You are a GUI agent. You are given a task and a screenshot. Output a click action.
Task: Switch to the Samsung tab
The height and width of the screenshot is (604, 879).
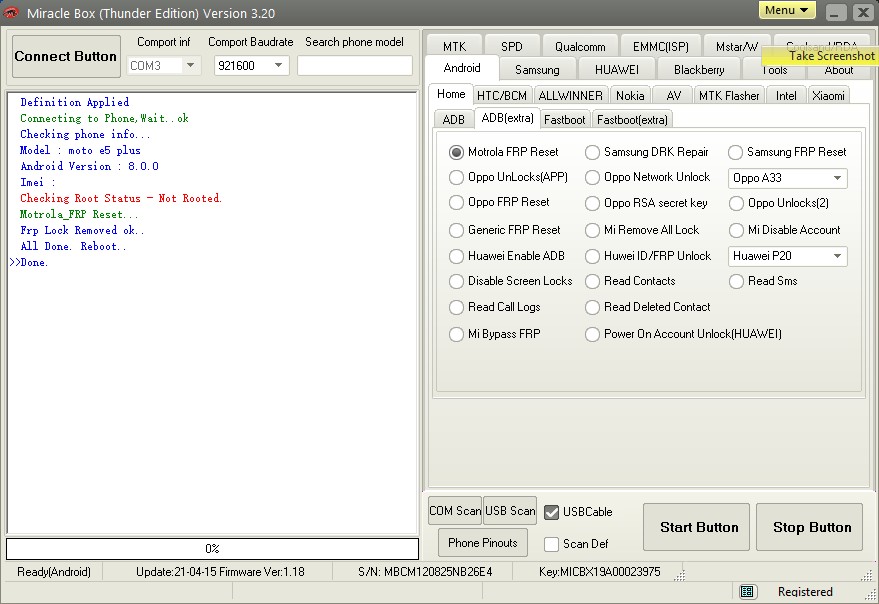click(537, 70)
